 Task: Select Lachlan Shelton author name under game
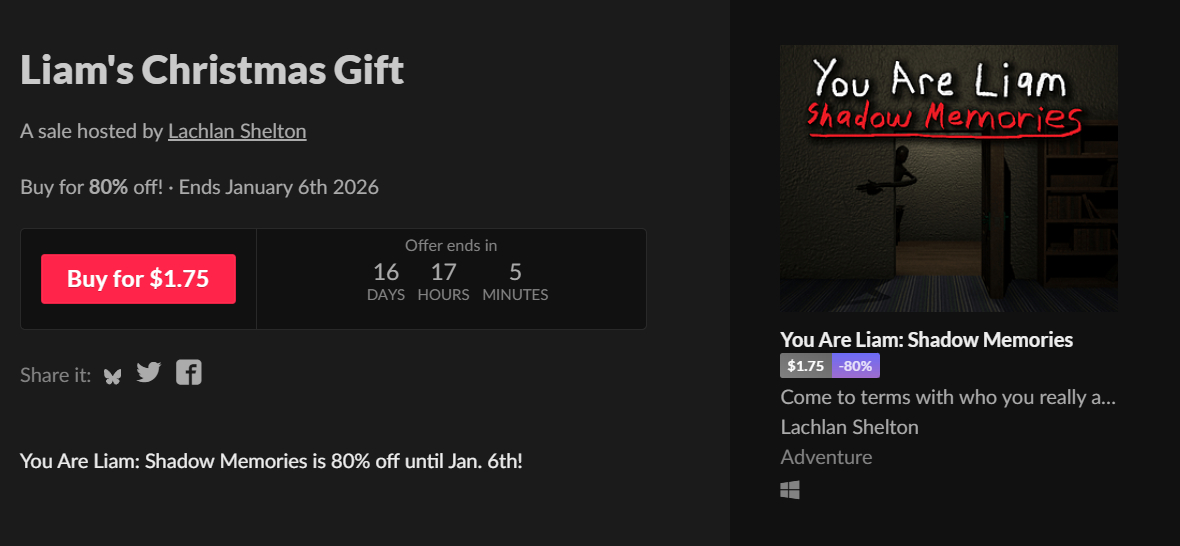coord(849,427)
